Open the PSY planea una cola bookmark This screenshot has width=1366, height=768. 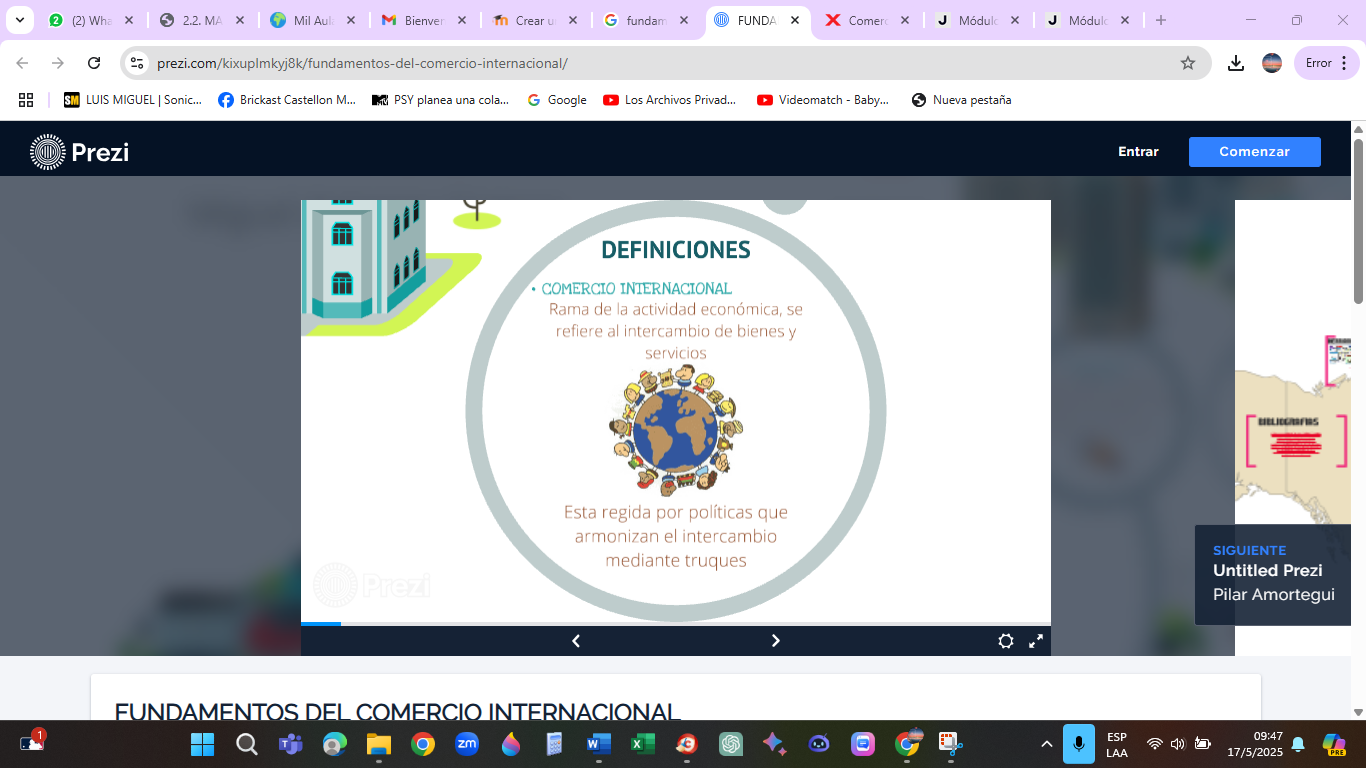pos(440,100)
